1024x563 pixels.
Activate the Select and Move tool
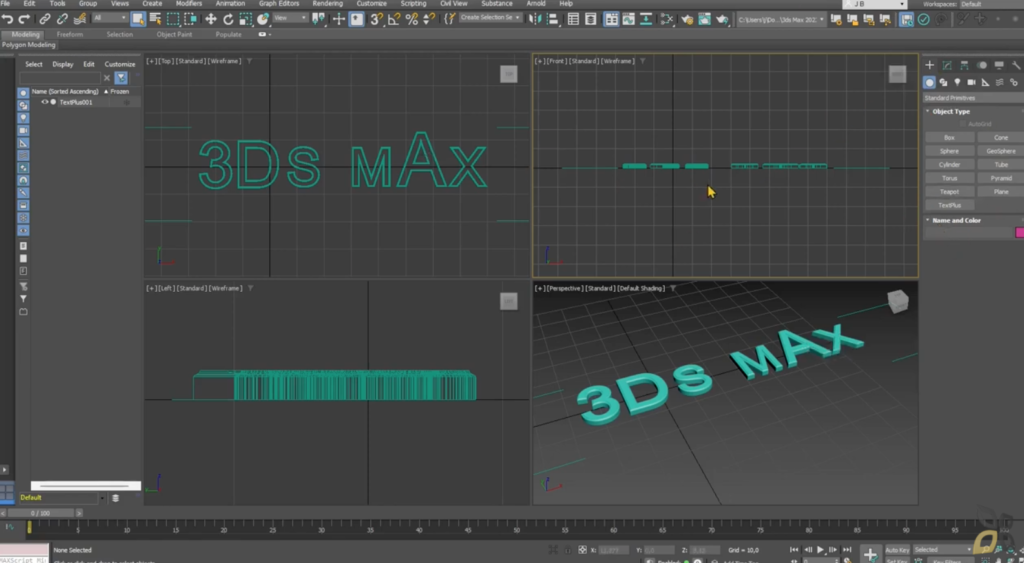[211, 19]
